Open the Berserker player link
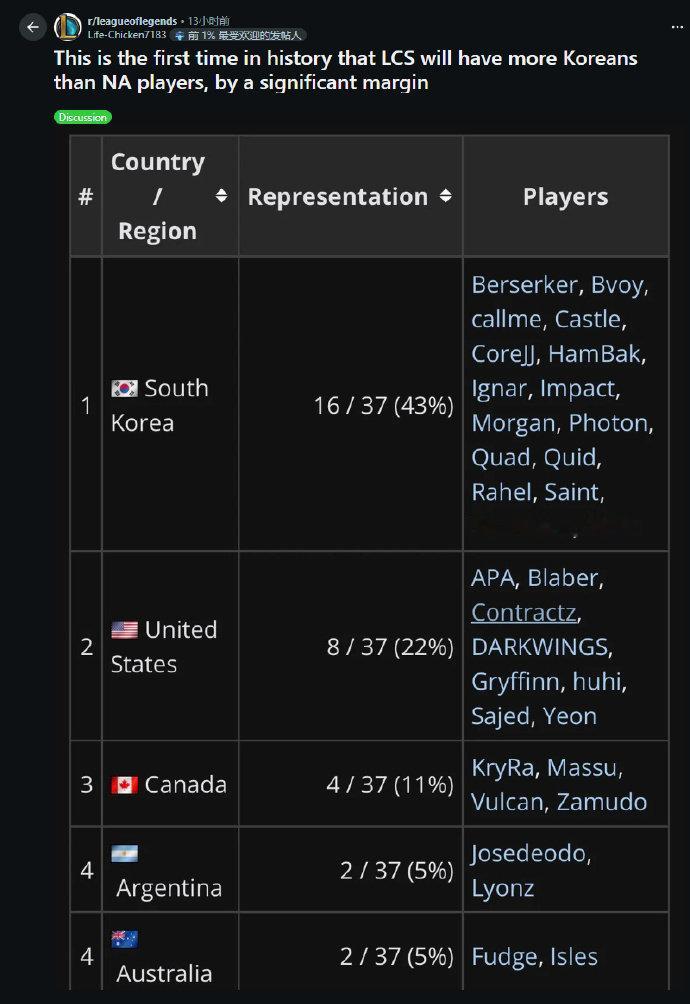Screen dimensions: 690x1004 524,285
